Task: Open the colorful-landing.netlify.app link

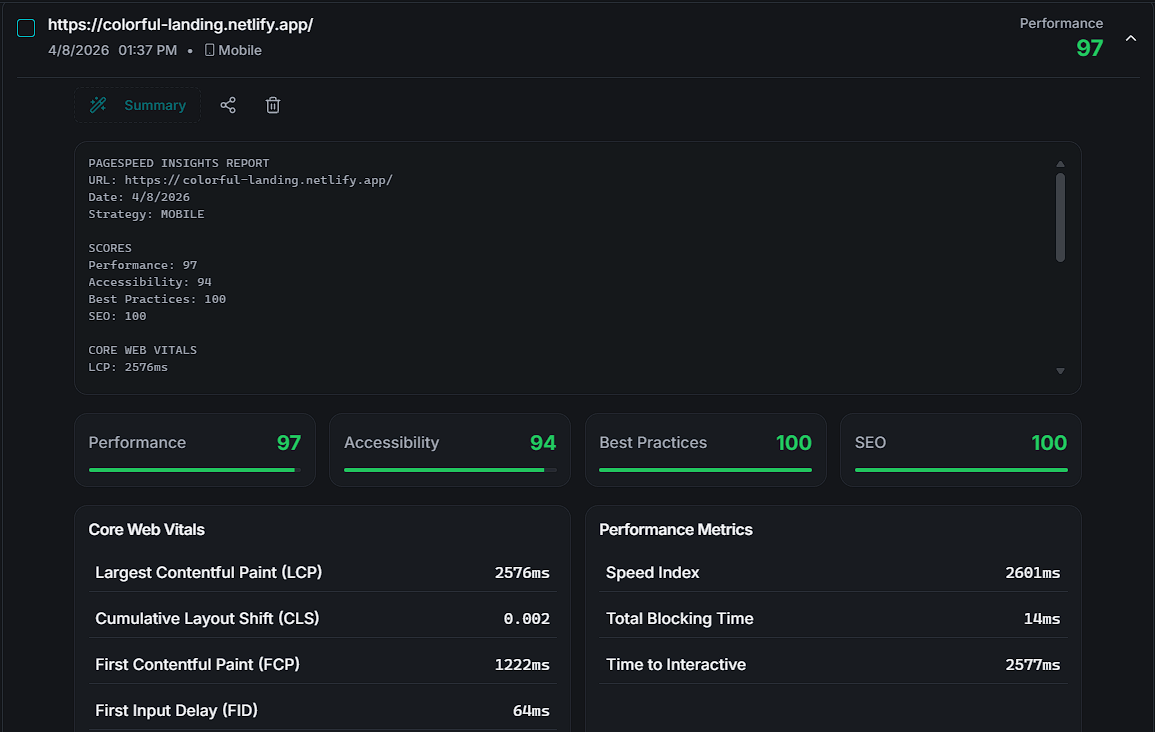Action: [x=180, y=24]
